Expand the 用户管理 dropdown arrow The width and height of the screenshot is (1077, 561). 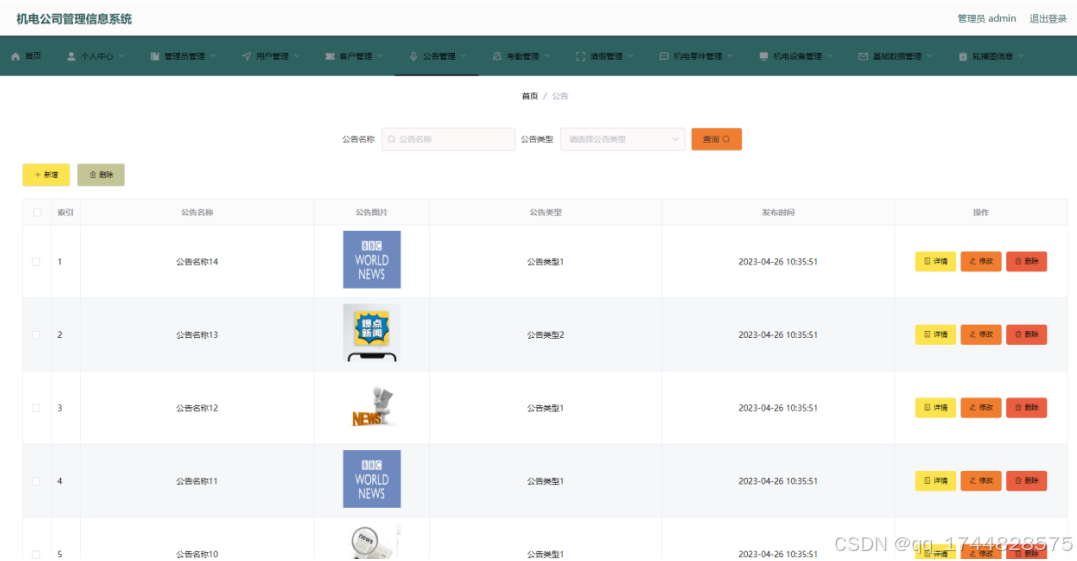pyautogui.click(x=297, y=56)
